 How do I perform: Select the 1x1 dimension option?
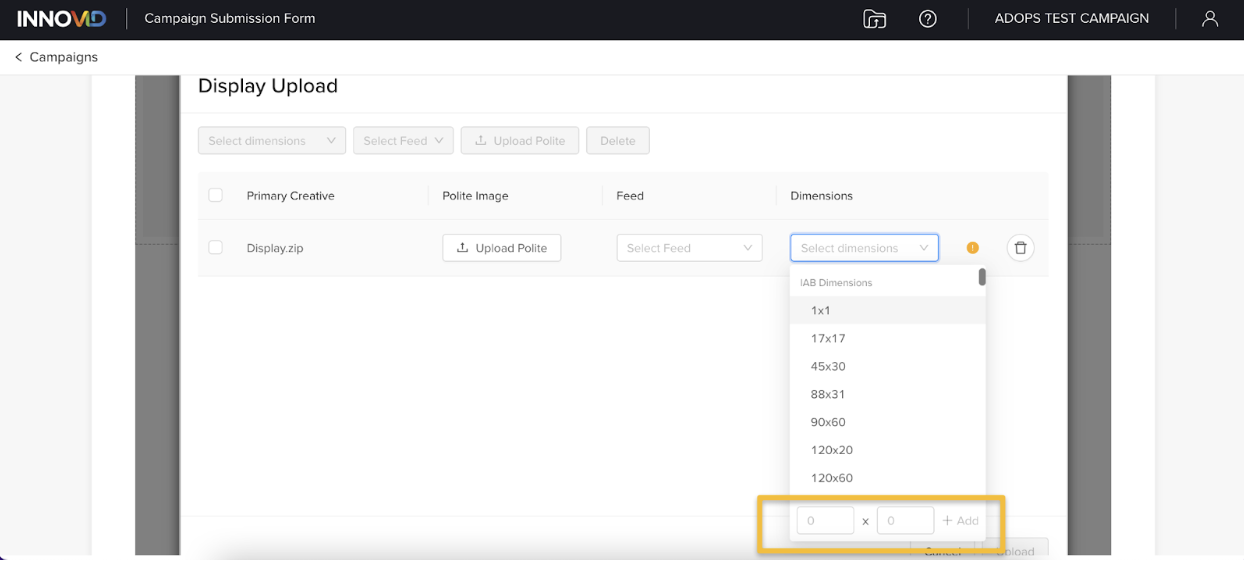(x=887, y=310)
